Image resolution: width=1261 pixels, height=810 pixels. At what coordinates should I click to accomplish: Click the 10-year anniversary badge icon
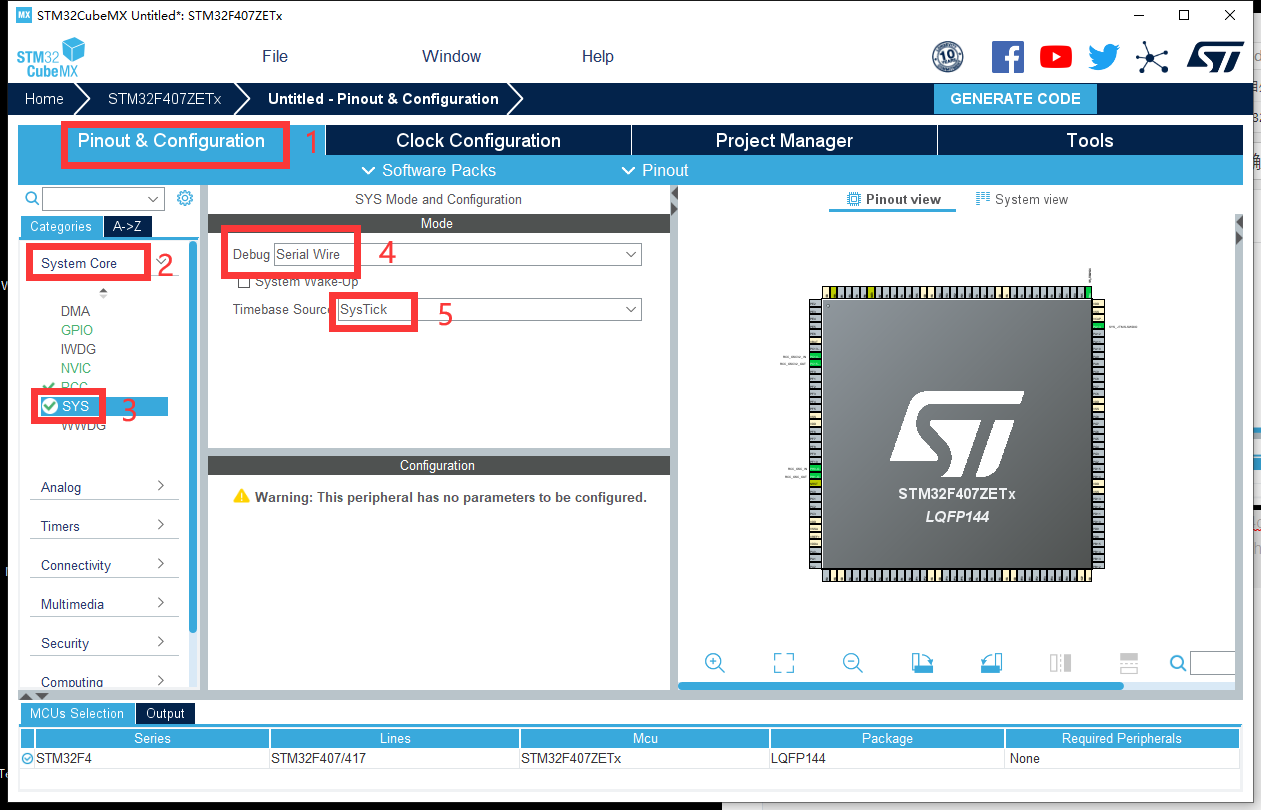coord(947,57)
